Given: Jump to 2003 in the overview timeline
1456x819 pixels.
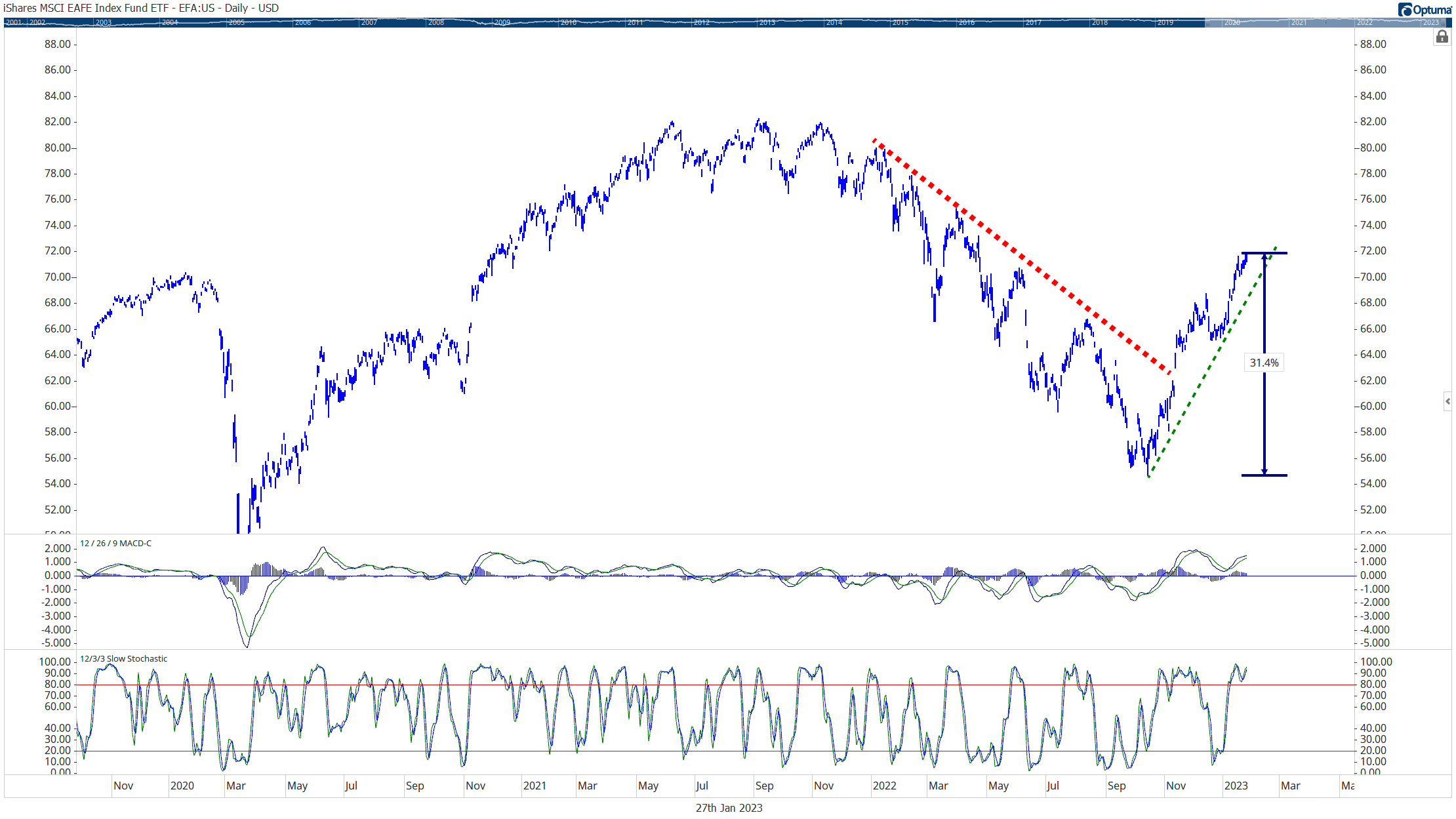Looking at the screenshot, I should click(104, 22).
